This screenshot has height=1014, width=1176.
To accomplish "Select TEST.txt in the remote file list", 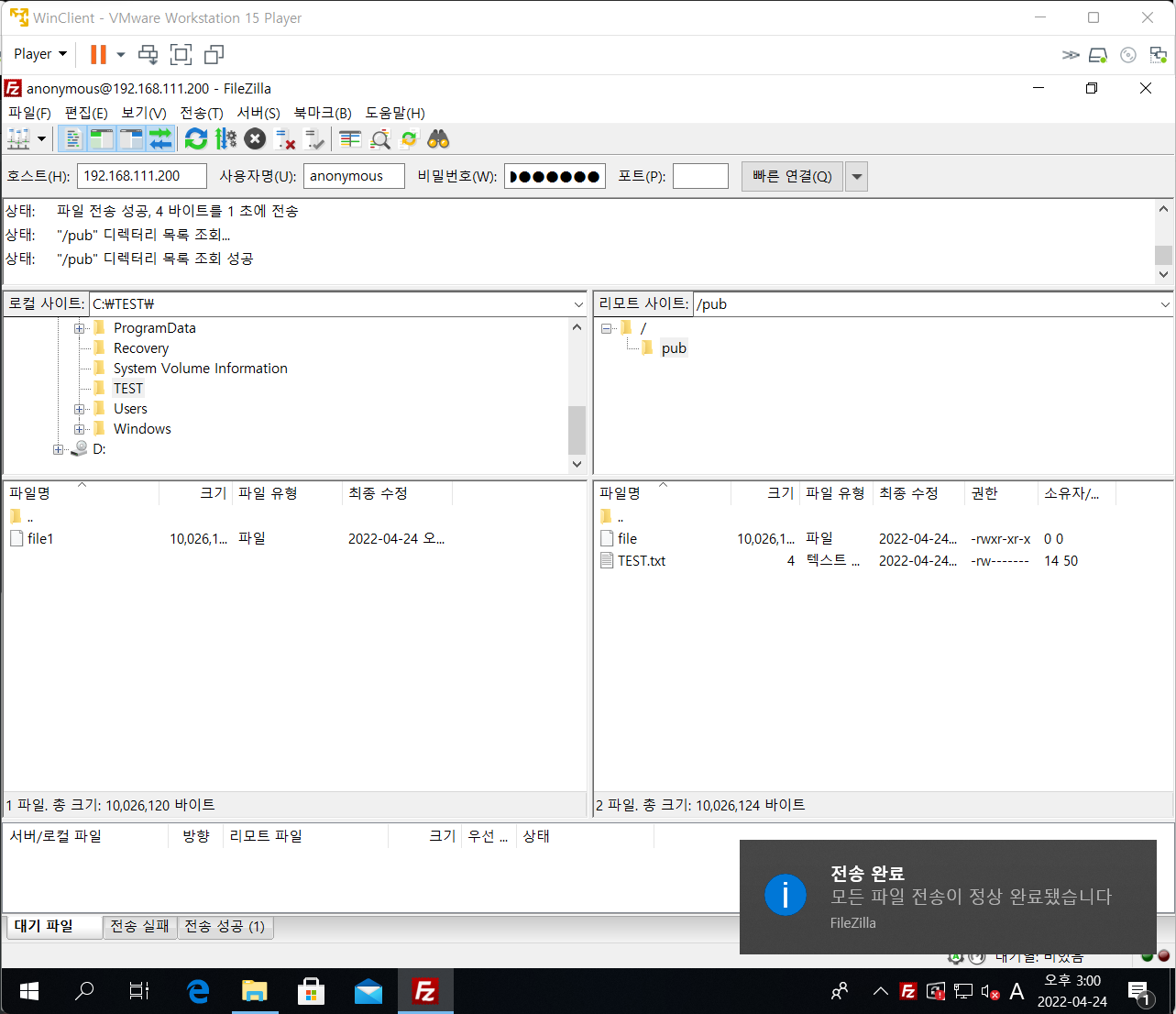I will click(x=642, y=561).
